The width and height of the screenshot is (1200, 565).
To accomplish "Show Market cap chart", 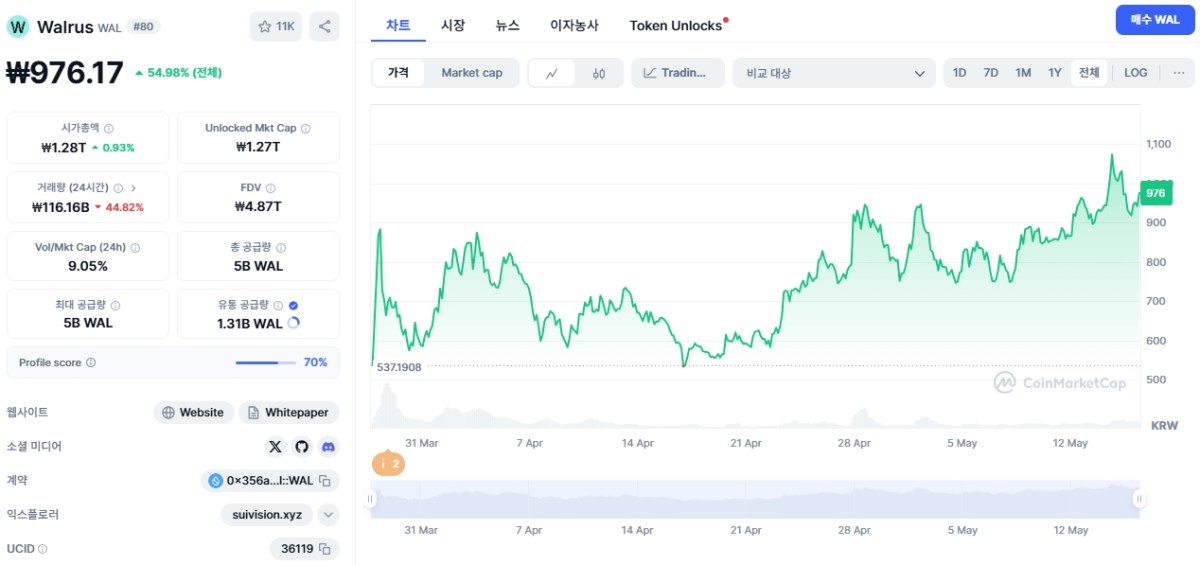I will click(x=472, y=73).
